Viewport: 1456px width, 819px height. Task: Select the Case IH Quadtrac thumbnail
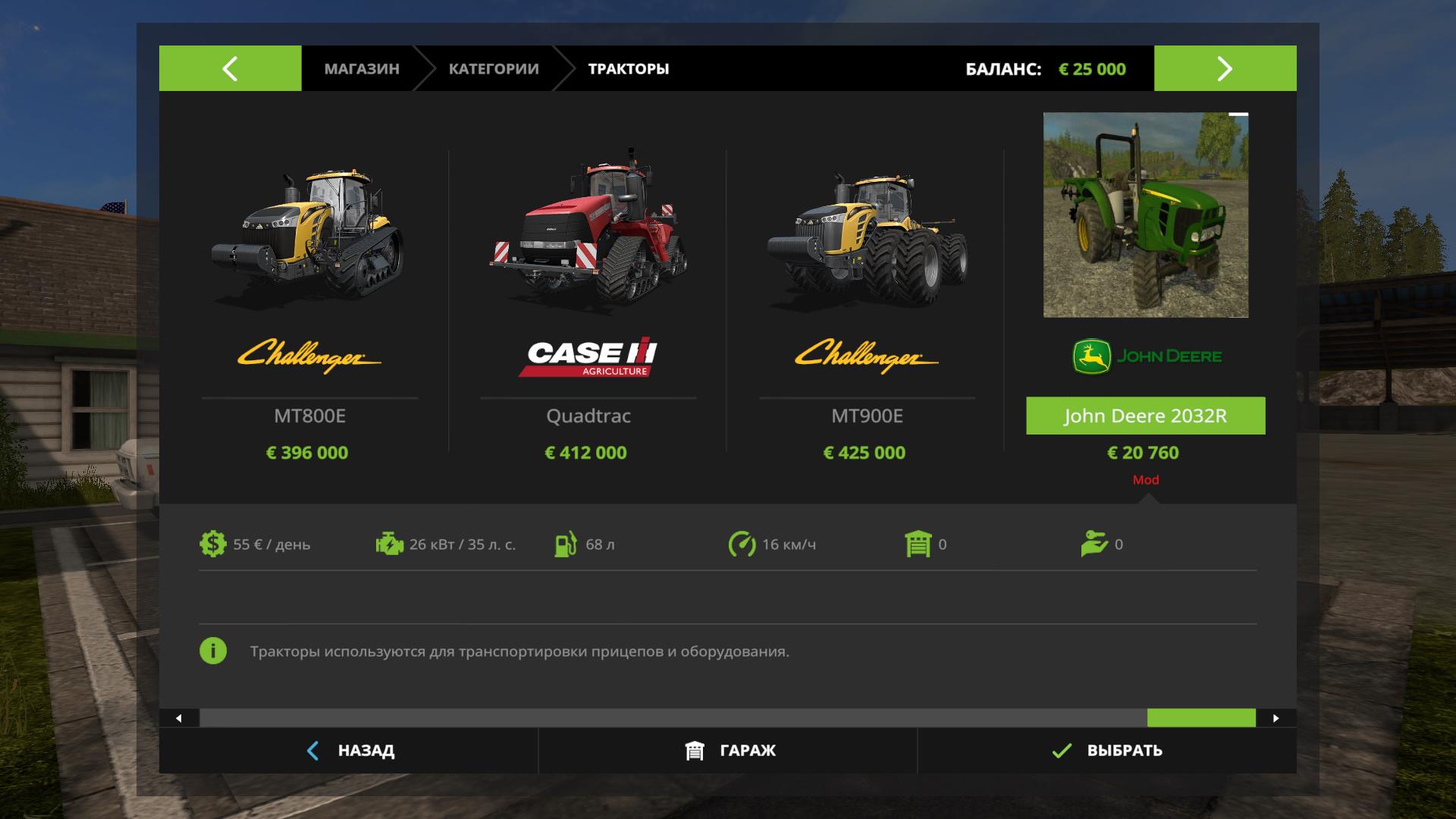click(x=588, y=226)
